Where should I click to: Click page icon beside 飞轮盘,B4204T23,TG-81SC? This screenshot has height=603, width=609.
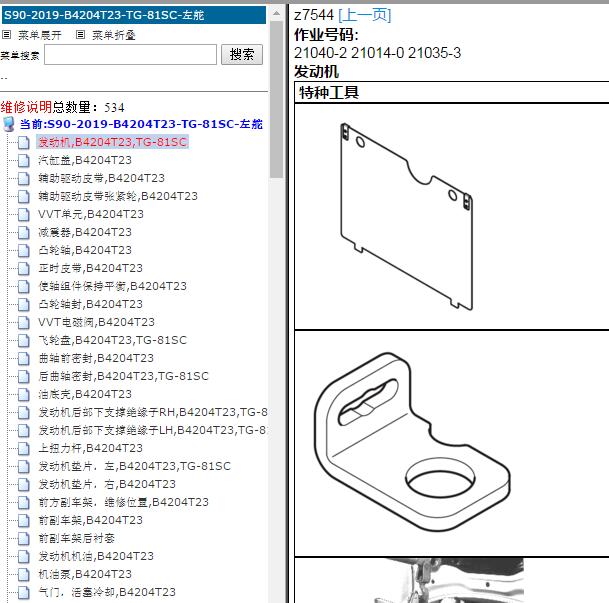click(x=24, y=340)
